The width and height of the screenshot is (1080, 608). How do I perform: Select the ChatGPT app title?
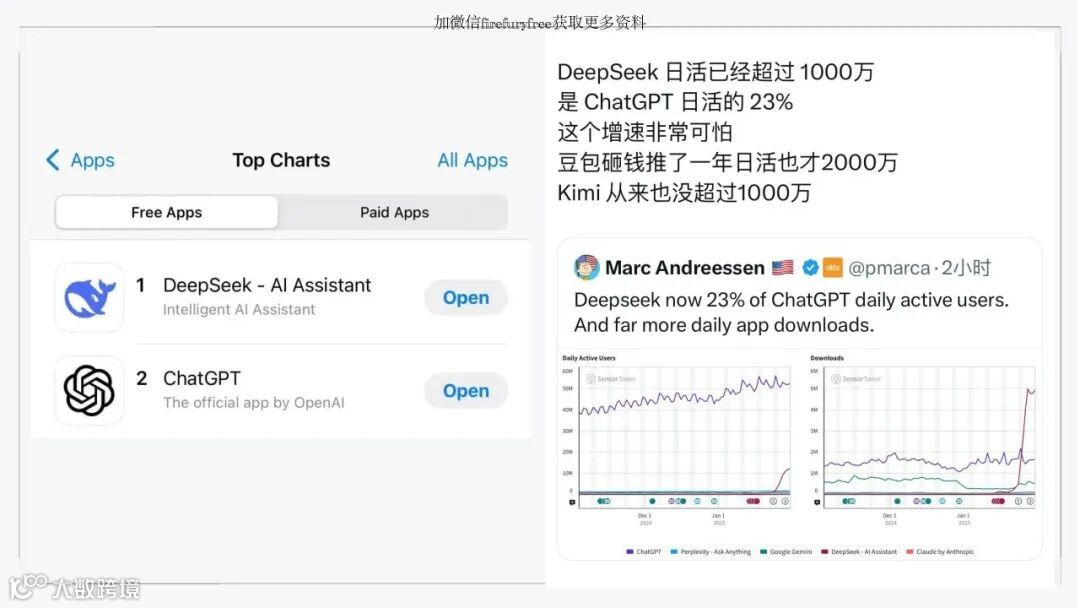pyautogui.click(x=202, y=378)
